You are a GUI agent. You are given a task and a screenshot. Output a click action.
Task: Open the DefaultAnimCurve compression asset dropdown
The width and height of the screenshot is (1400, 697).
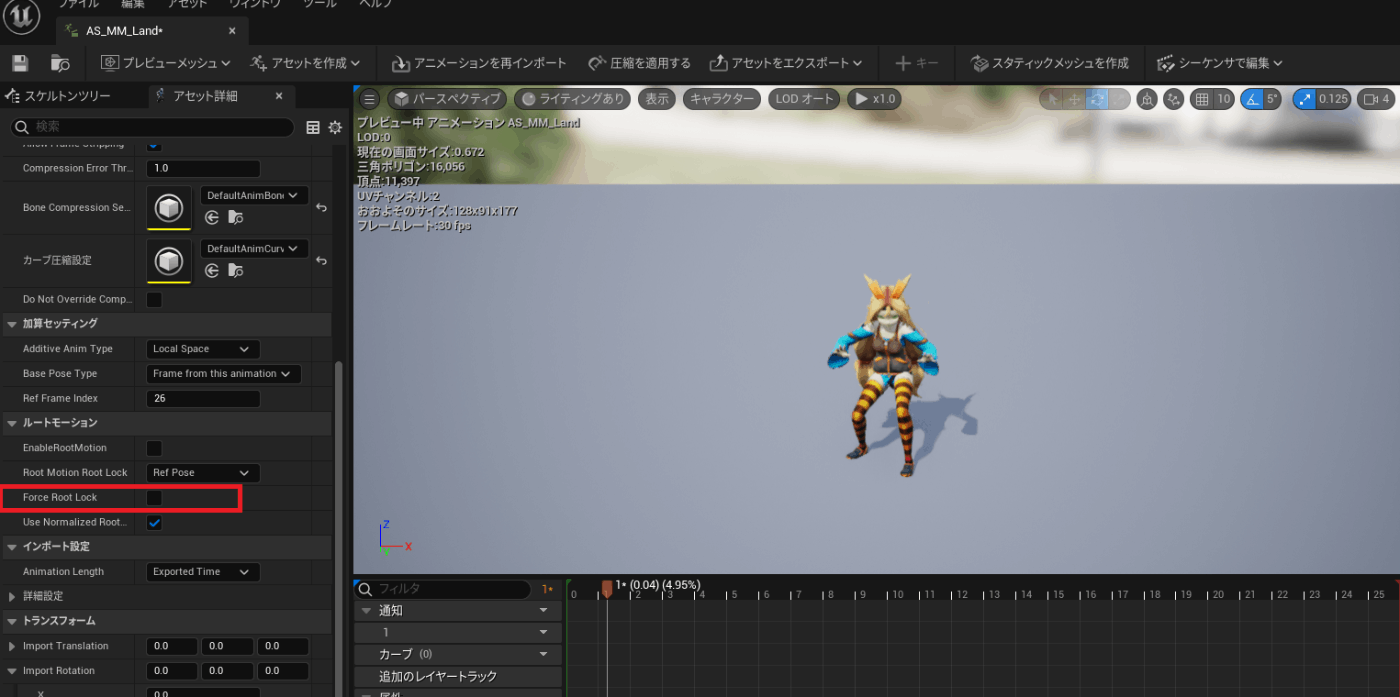(255, 248)
